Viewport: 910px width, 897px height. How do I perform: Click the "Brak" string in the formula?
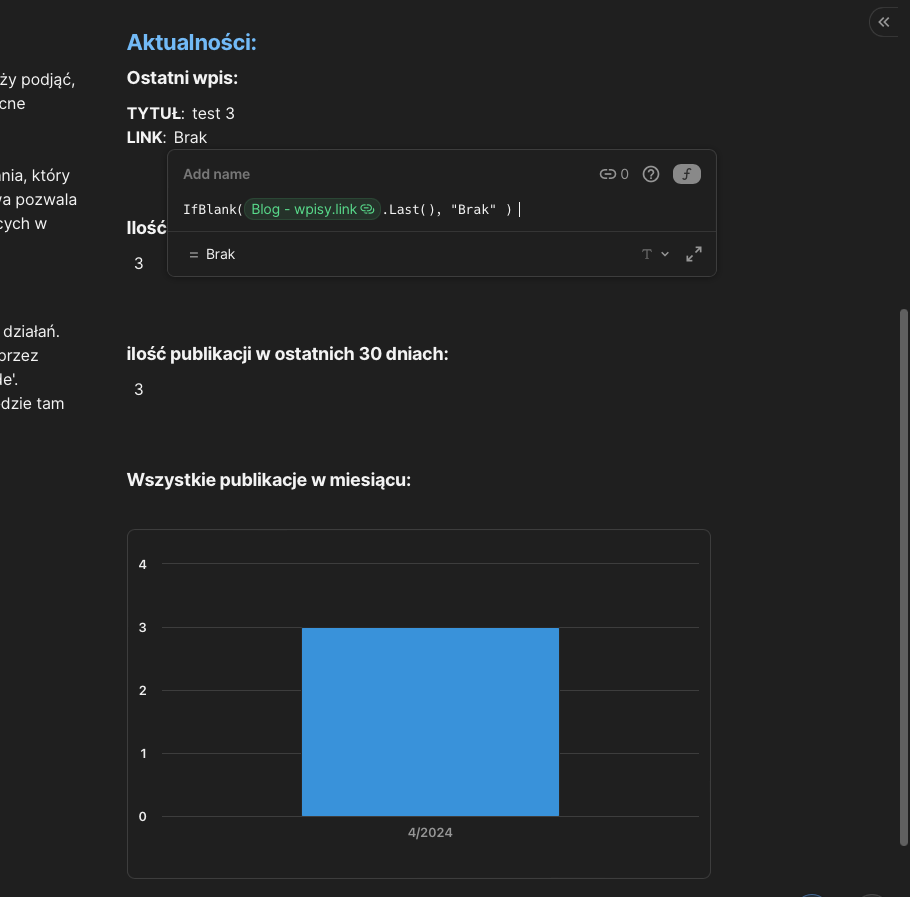tap(473, 209)
